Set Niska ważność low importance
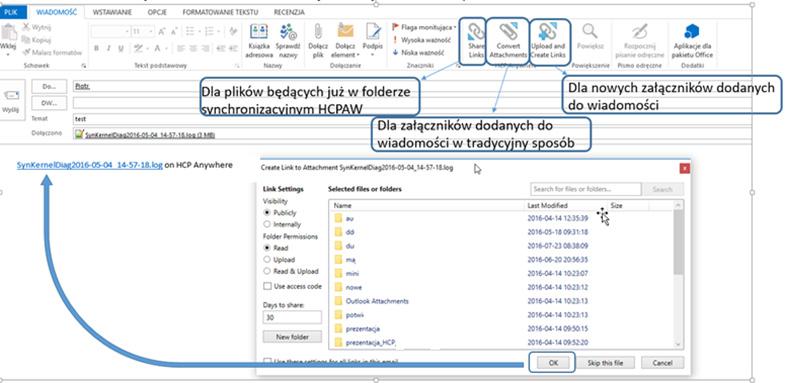 [x=419, y=52]
